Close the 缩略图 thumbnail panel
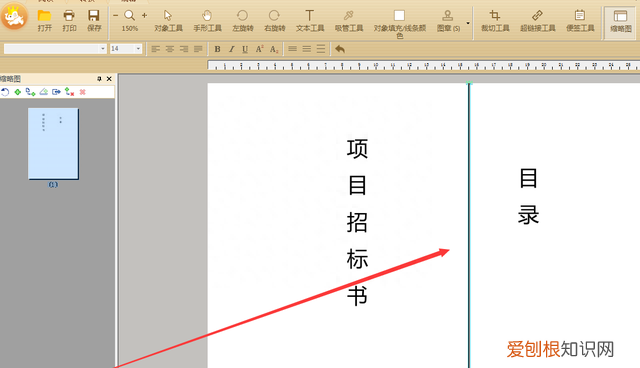 (109, 79)
